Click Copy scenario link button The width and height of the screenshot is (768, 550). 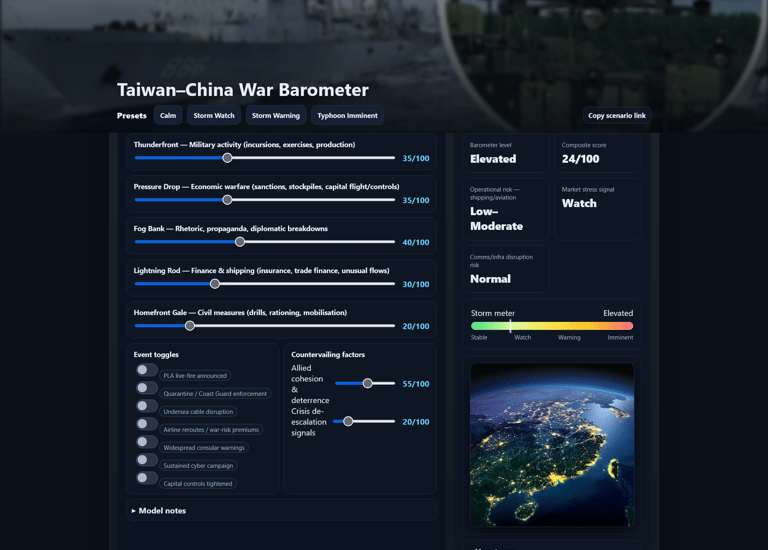coord(617,116)
